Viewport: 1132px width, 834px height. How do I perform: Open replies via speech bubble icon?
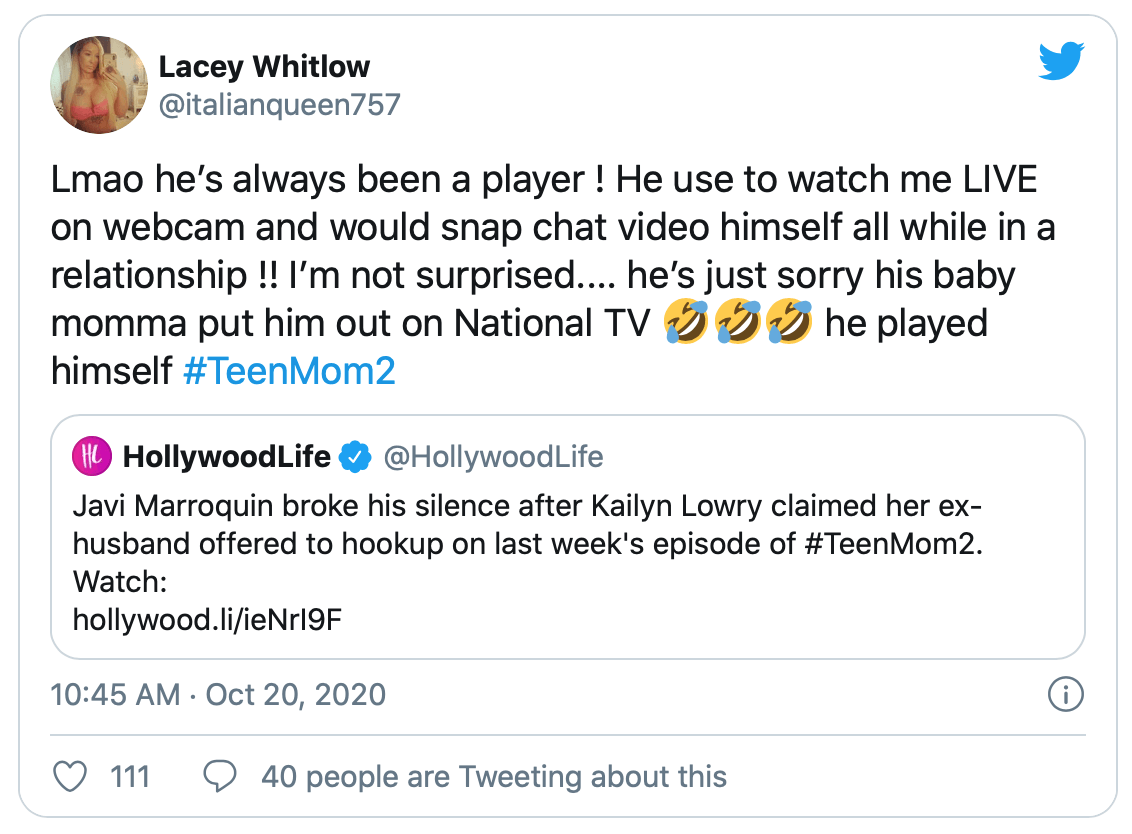click(x=219, y=777)
